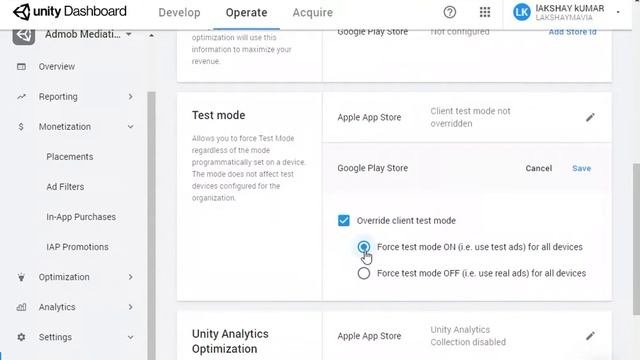This screenshot has height=360, width=640.
Task: Click the Settings gear icon in sidebar
Action: click(x=21, y=337)
